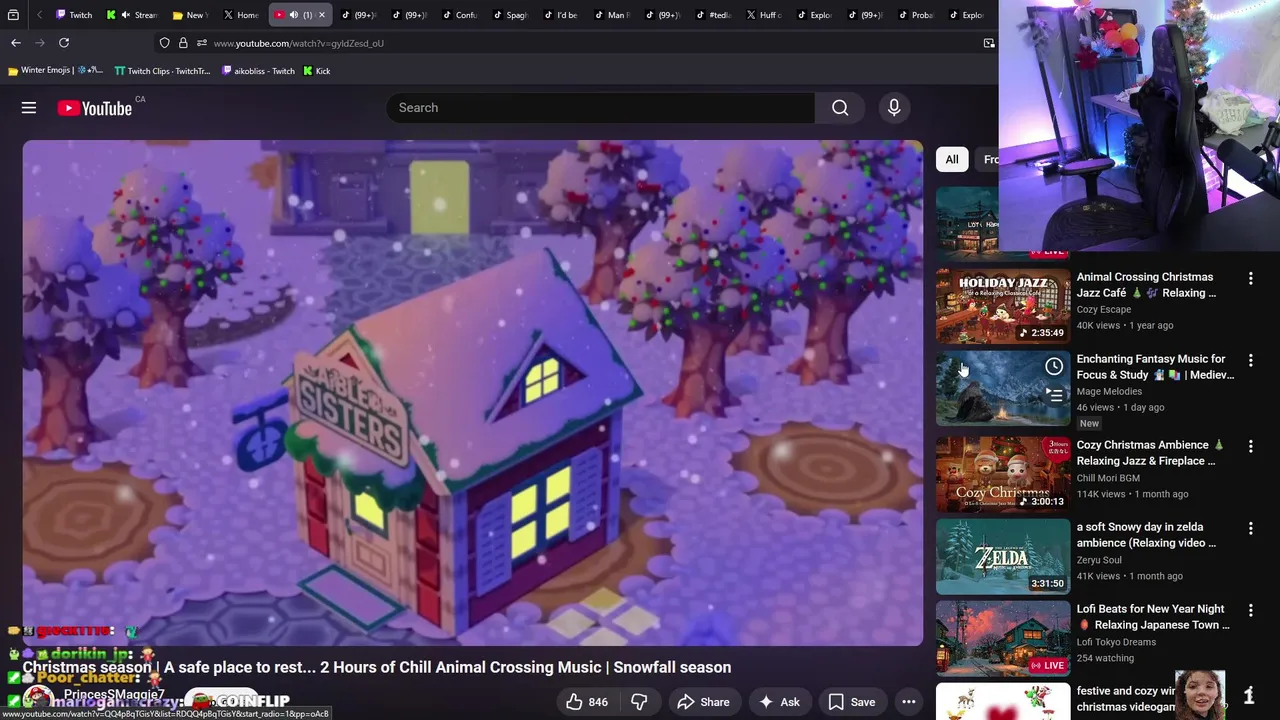The height and width of the screenshot is (720, 1280).
Task: Open Twitch Clips - TwitchTr... bookmark
Action: [162, 71]
